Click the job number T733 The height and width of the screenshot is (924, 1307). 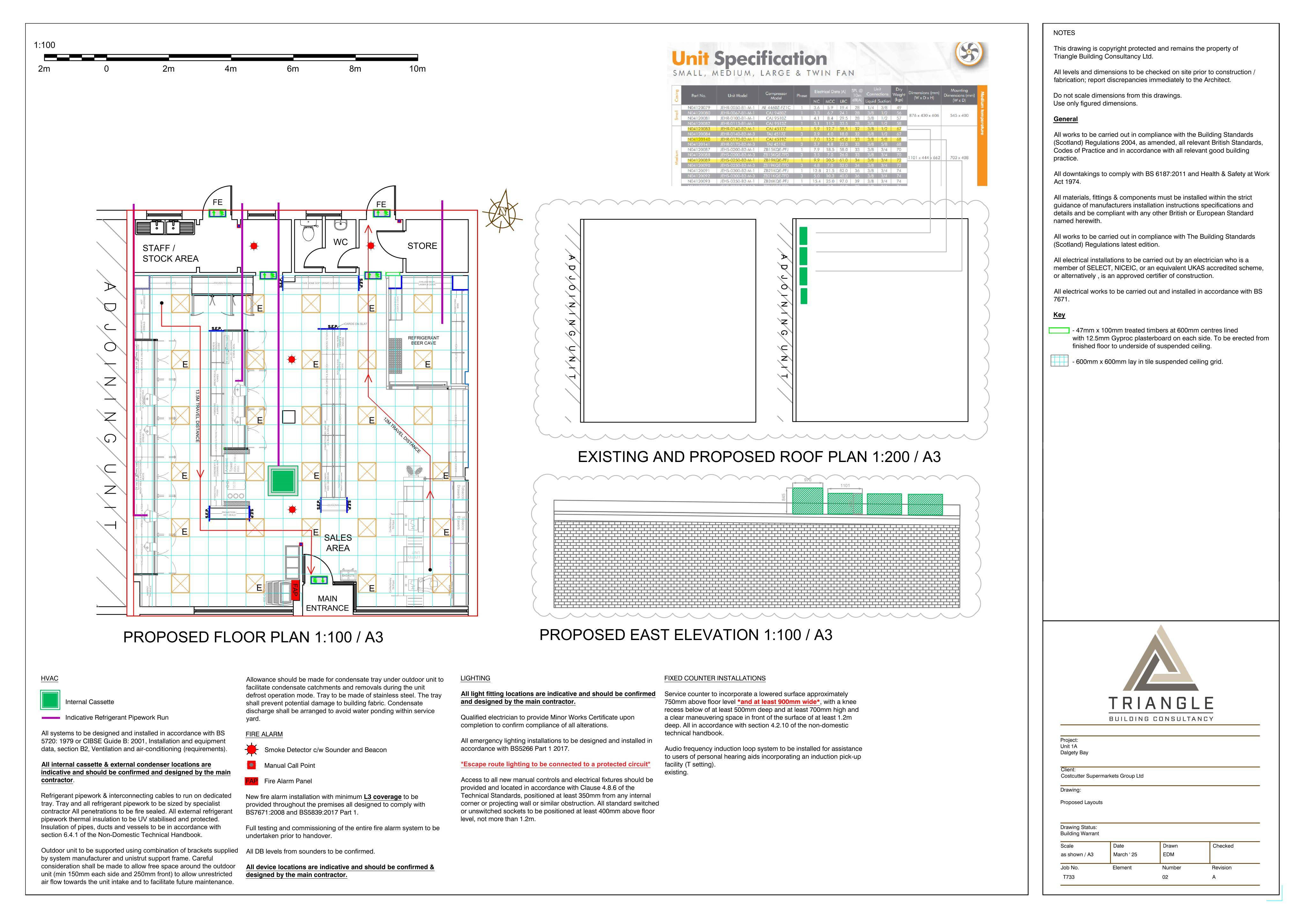pyautogui.click(x=1069, y=877)
